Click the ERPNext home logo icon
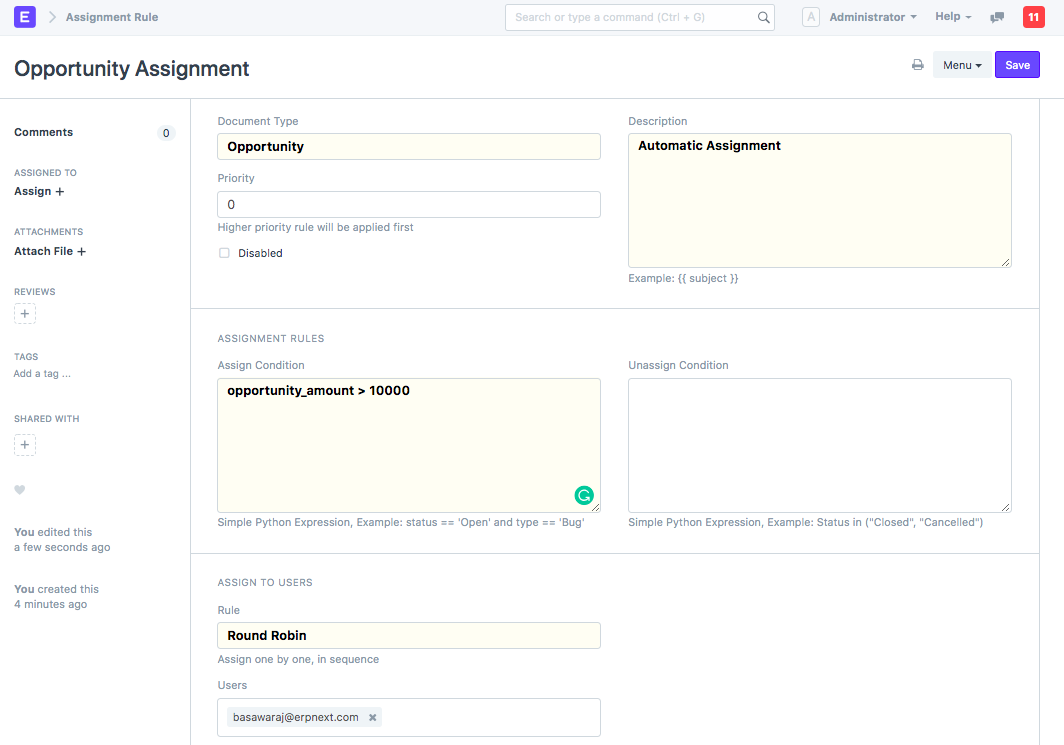This screenshot has height=745, width=1064. (x=25, y=17)
